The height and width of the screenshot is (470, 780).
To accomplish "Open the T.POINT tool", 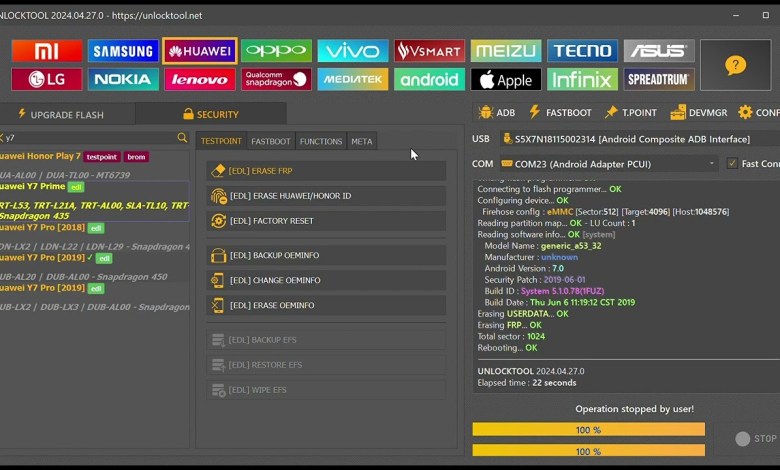I will coord(631,113).
